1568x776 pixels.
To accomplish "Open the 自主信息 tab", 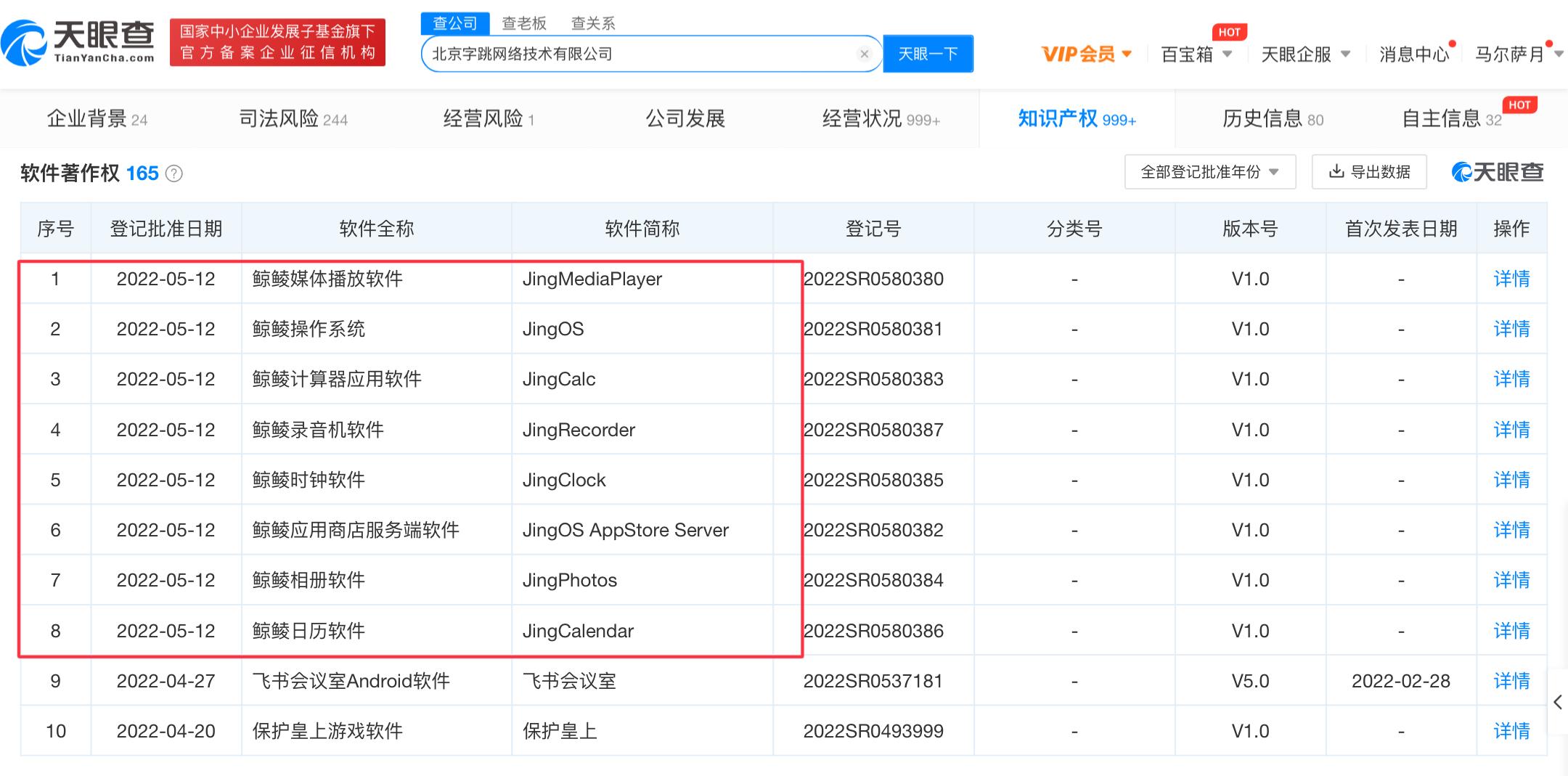I will point(1452,119).
